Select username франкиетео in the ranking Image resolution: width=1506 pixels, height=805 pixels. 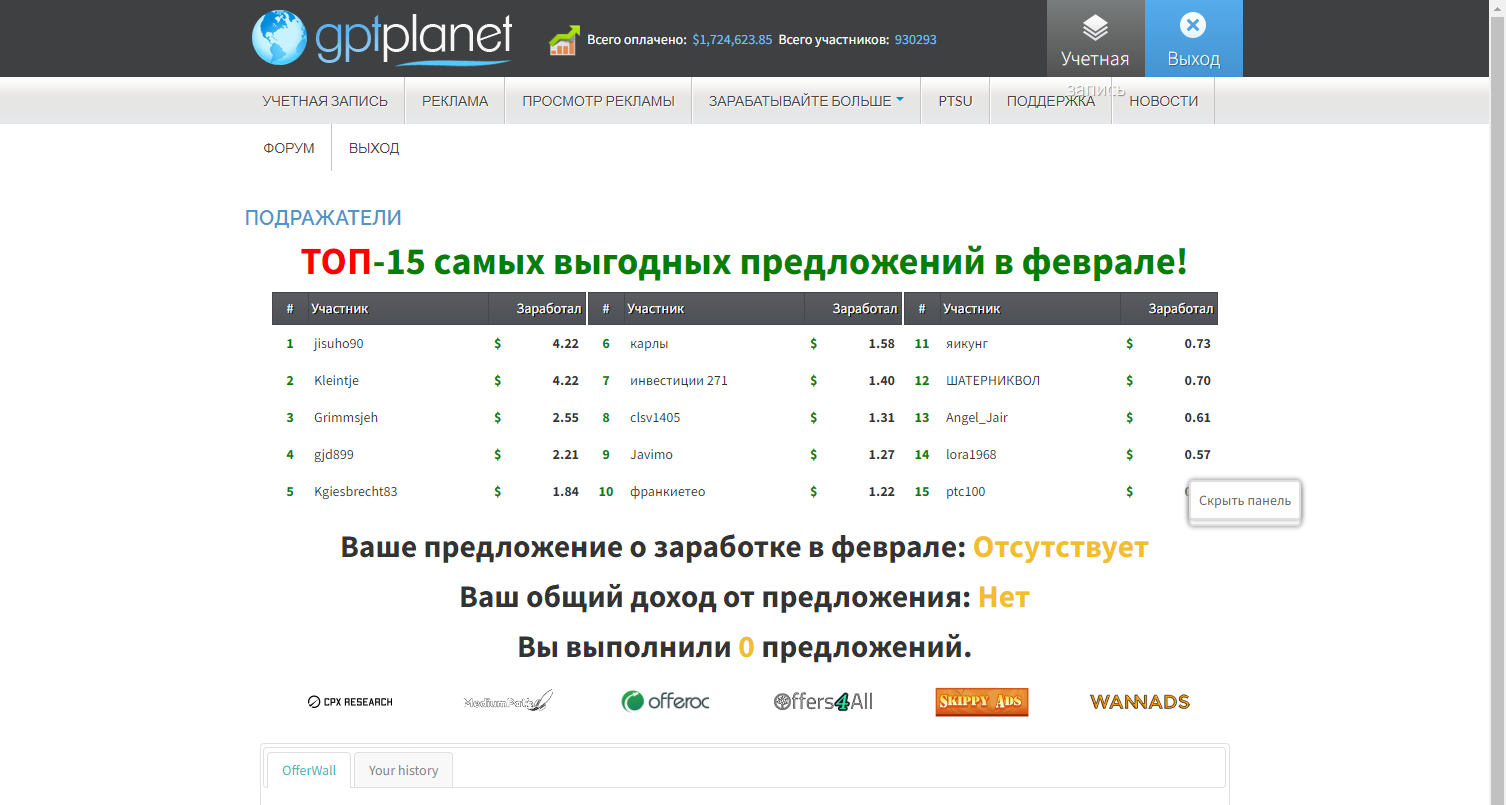668,492
